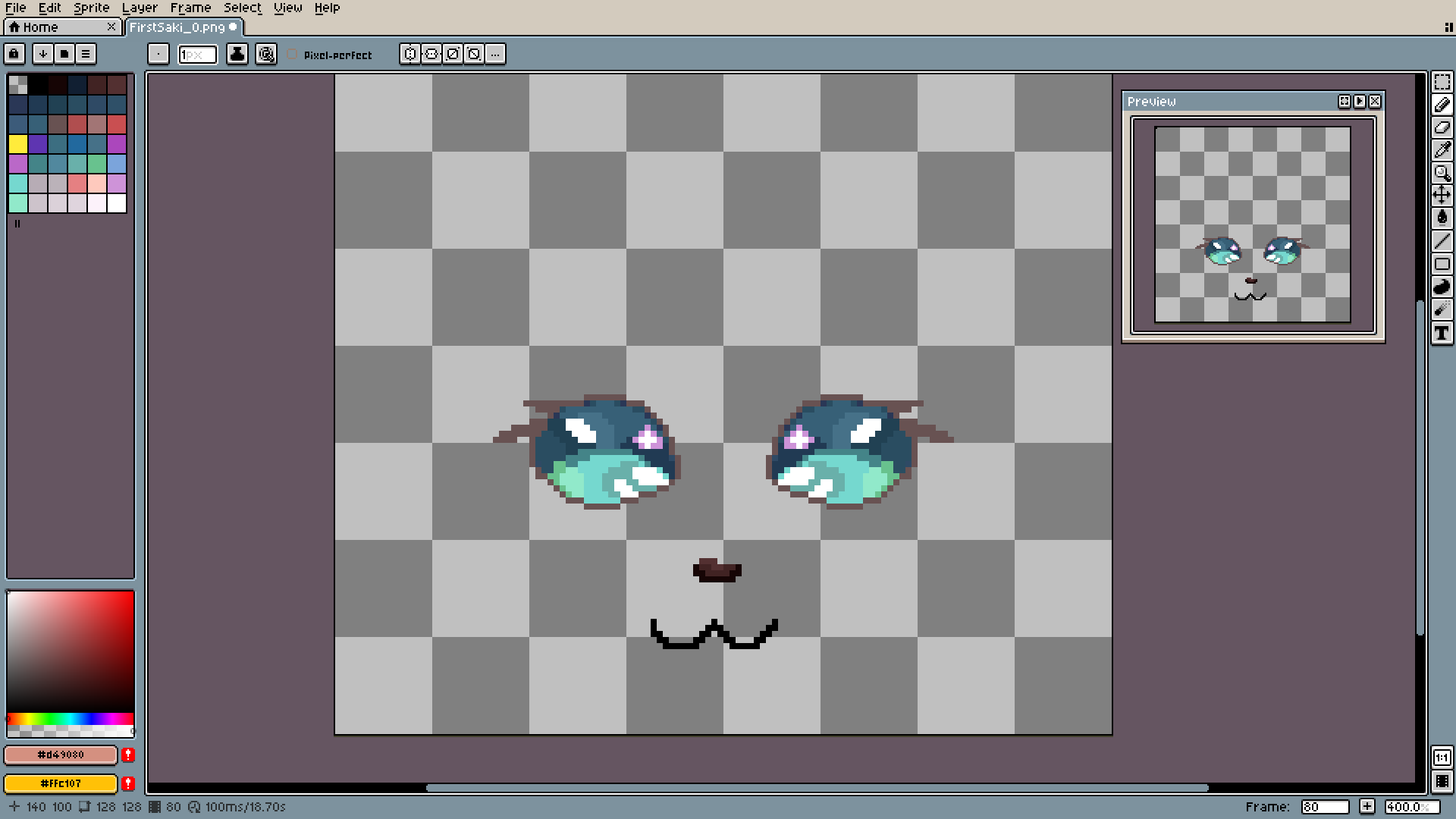Select the Move tool

(x=1442, y=196)
